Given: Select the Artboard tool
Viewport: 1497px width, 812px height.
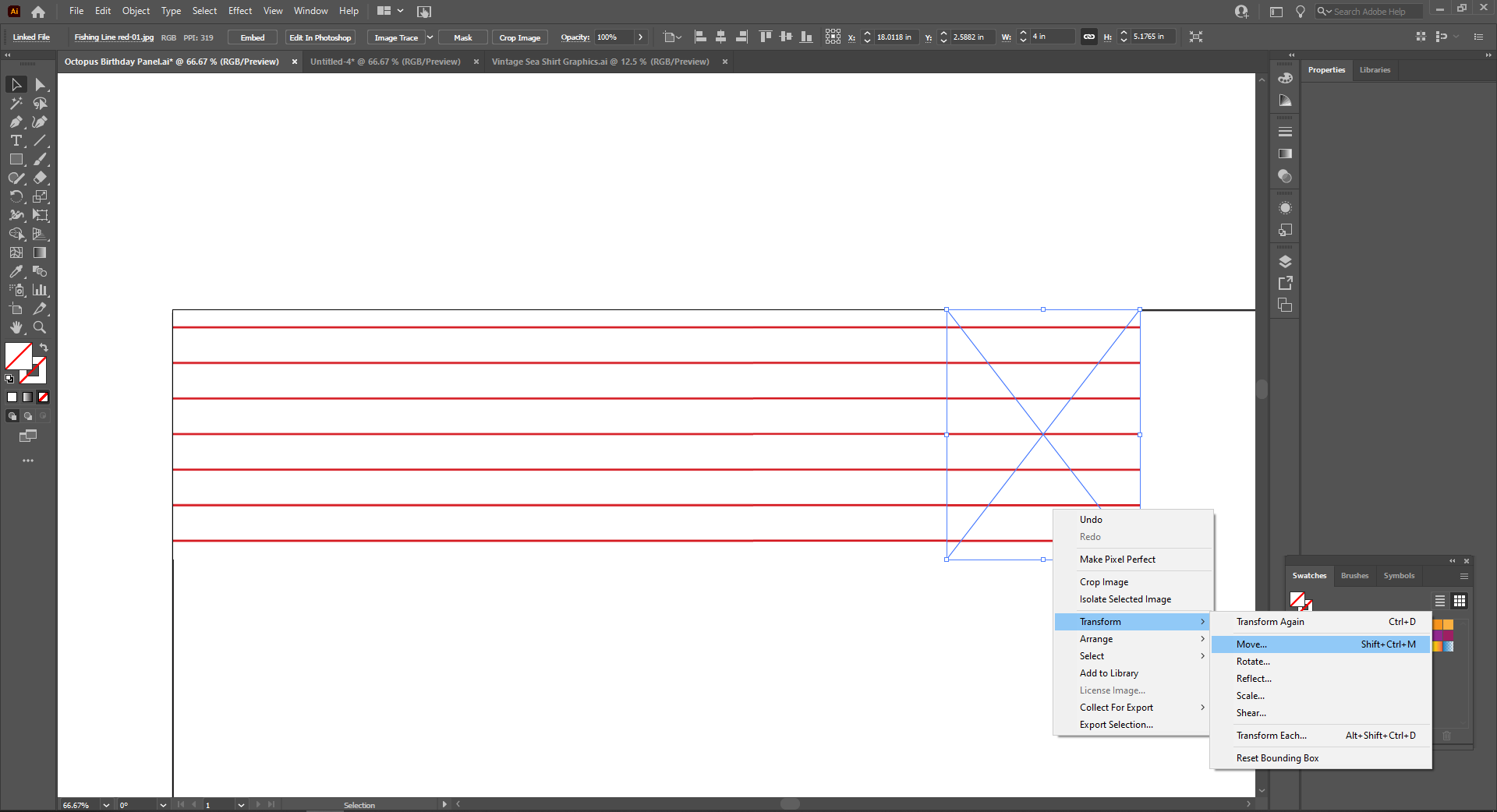Looking at the screenshot, I should (x=16, y=309).
